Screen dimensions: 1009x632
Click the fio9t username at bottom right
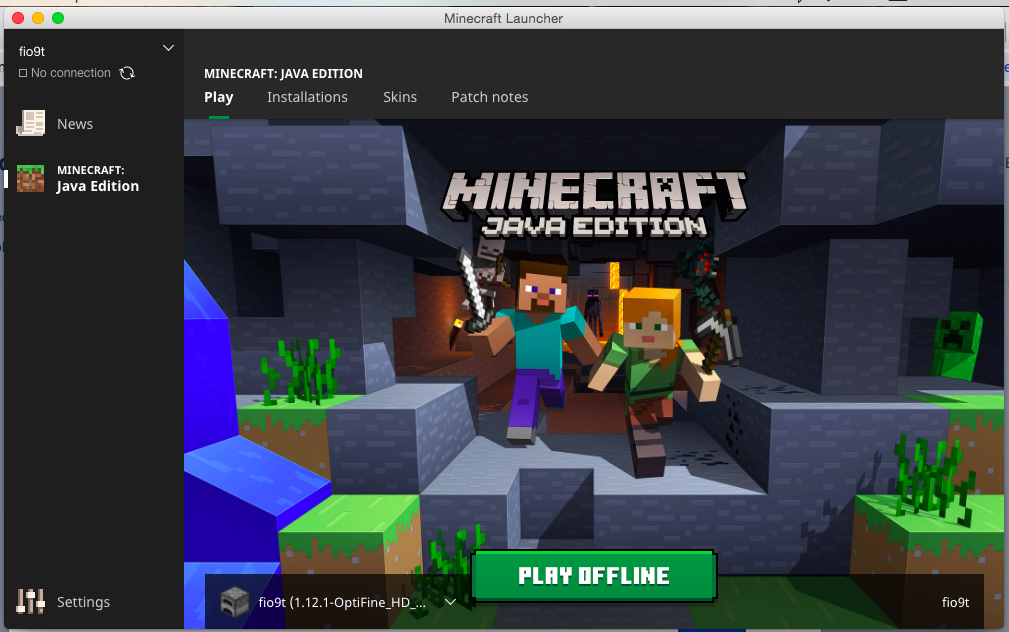tap(955, 602)
